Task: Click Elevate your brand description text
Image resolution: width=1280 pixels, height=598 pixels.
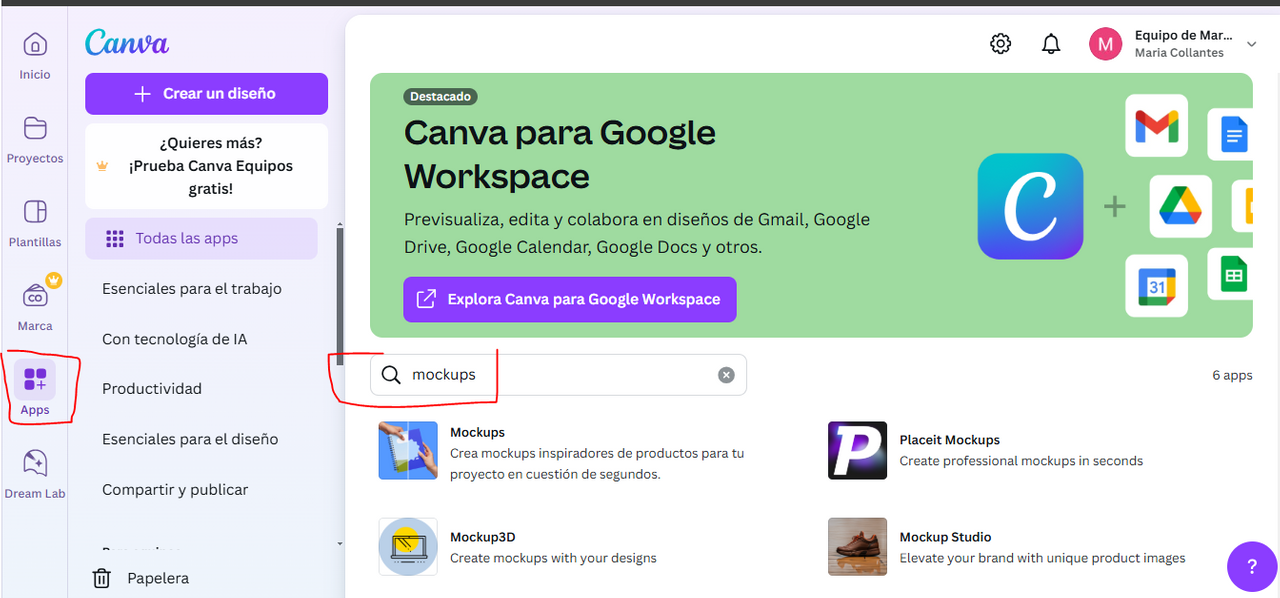Action: pos(1042,558)
